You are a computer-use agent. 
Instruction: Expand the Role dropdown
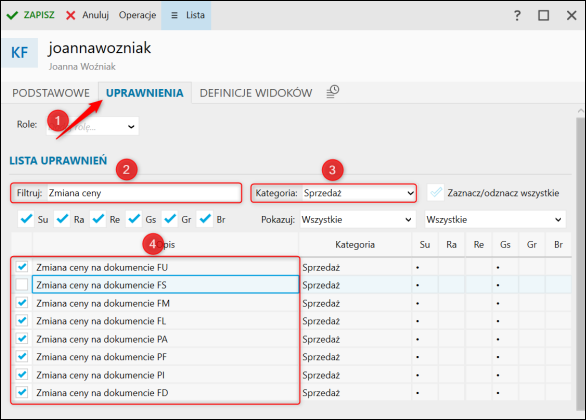click(x=93, y=126)
